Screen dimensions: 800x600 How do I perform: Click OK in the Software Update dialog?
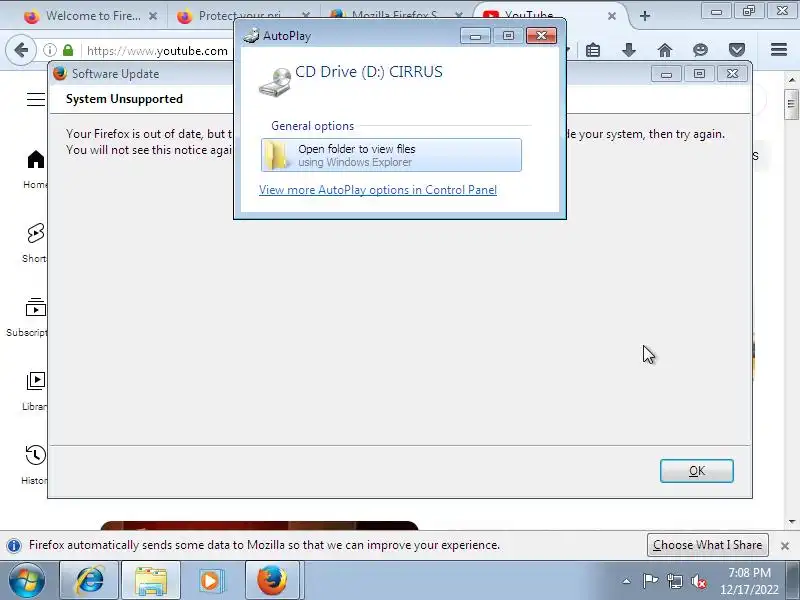[696, 471]
